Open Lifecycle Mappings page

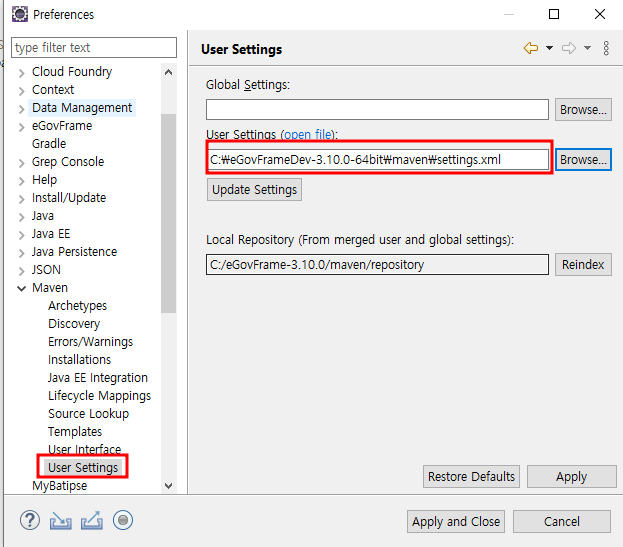pyautogui.click(x=99, y=396)
